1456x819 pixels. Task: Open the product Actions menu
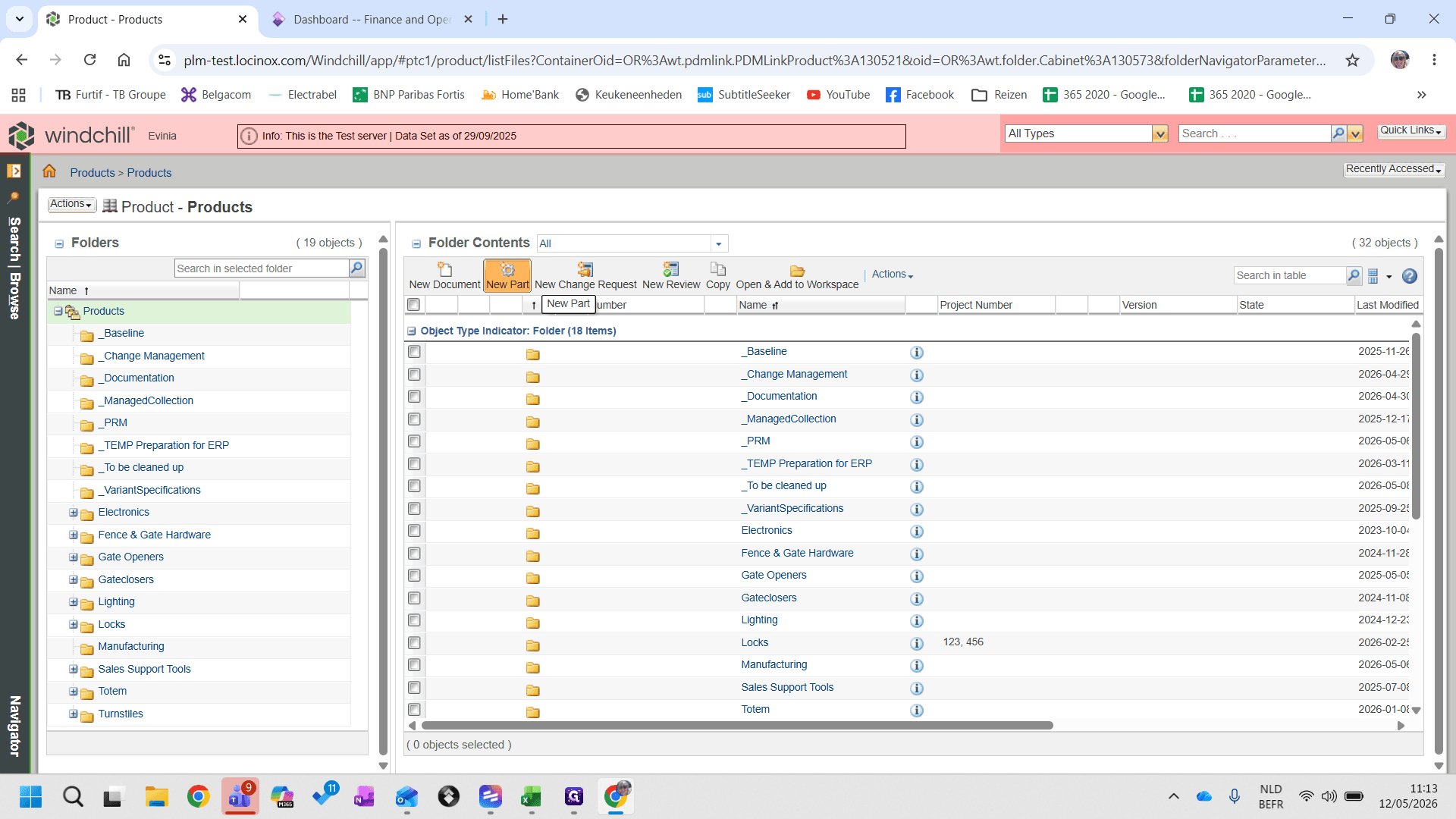click(71, 205)
